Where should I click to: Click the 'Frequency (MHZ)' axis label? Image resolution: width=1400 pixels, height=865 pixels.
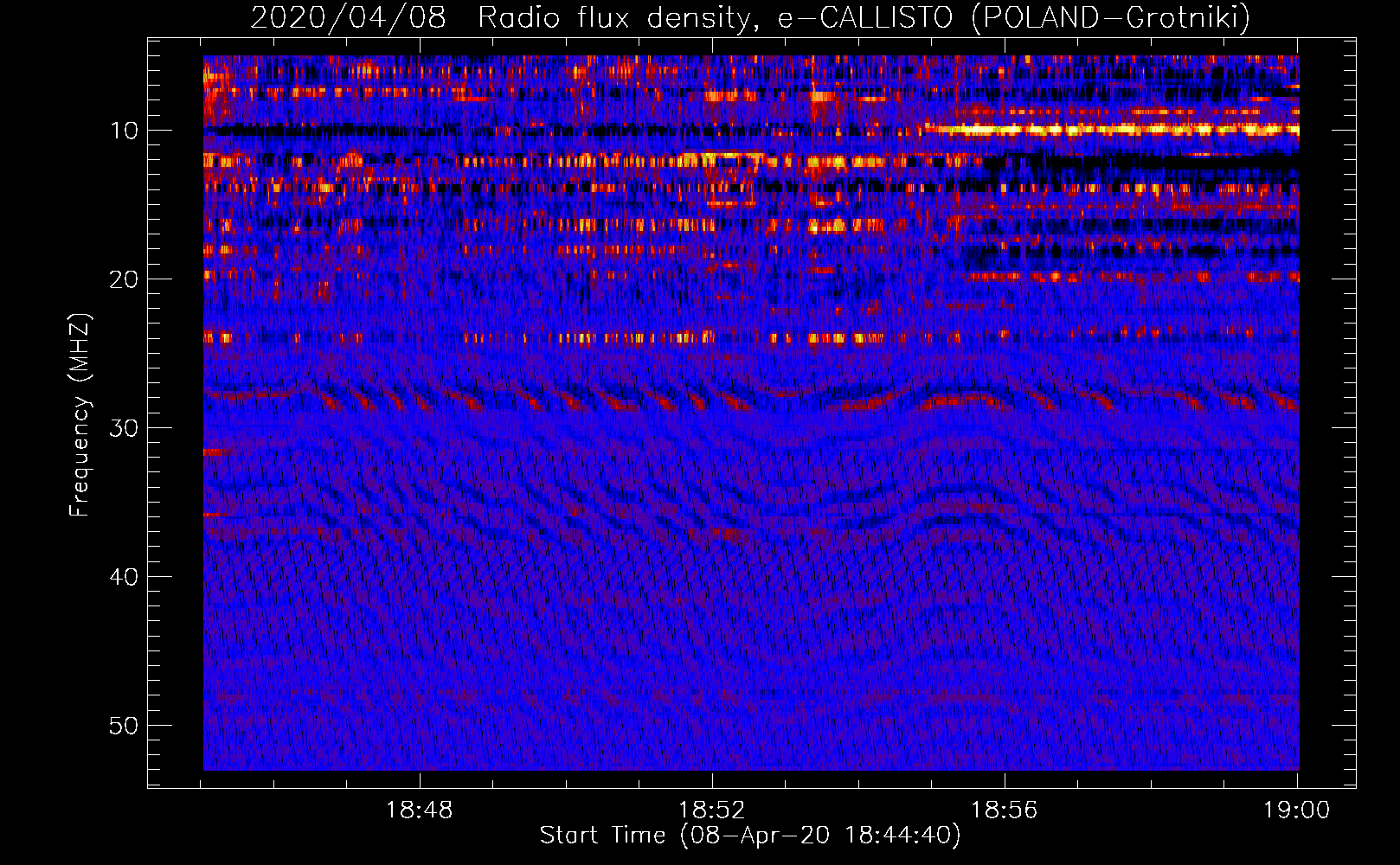click(x=79, y=415)
